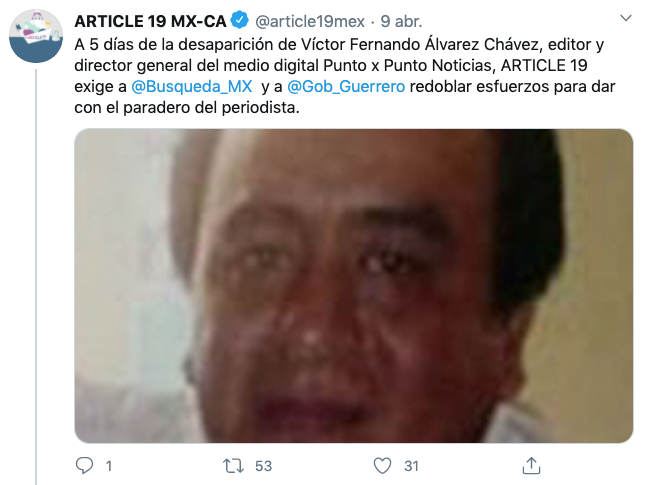
Task: Open the @Gob_Guerrero mention
Action: [x=346, y=87]
